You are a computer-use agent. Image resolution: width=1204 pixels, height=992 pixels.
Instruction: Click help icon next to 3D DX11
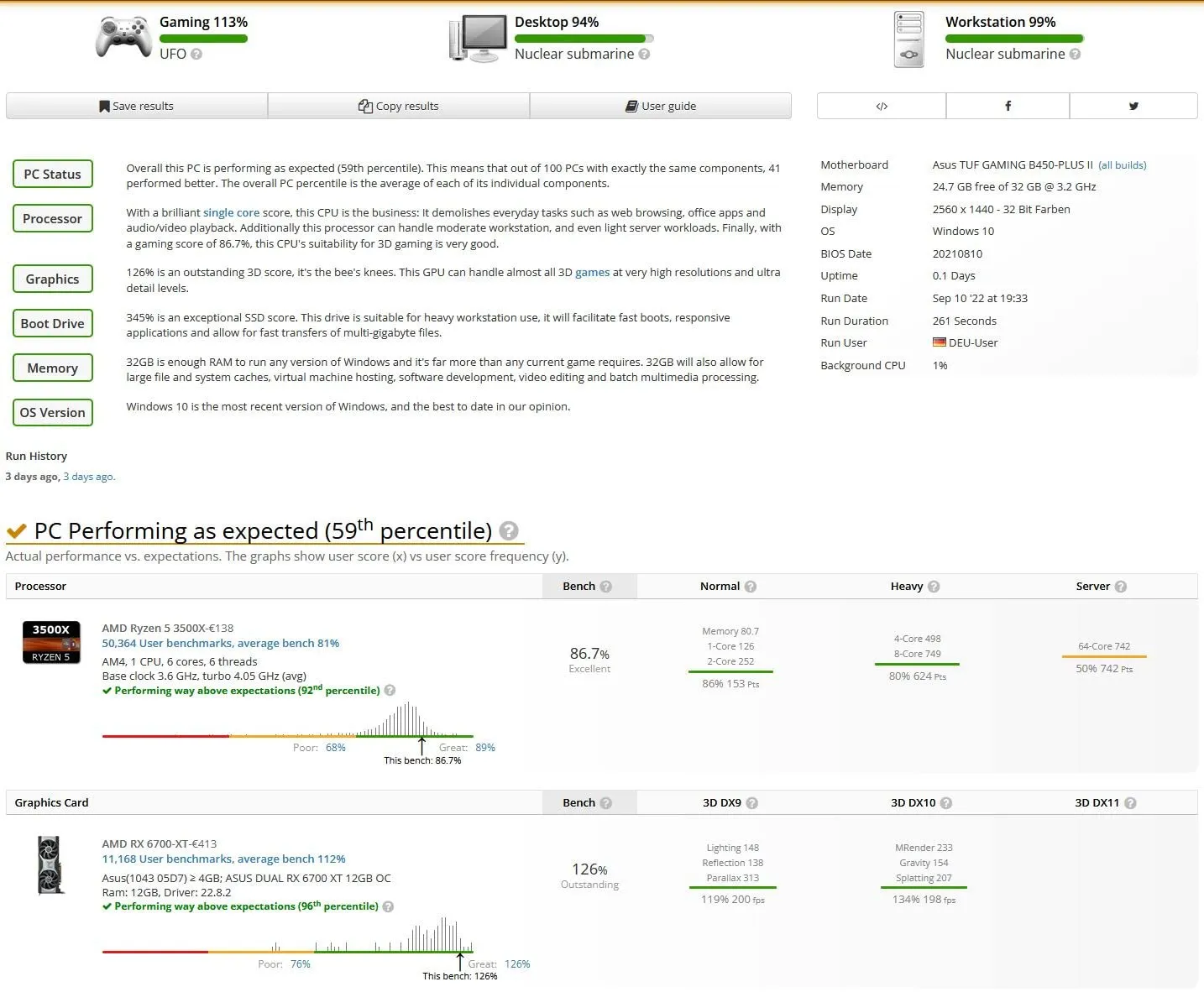coord(1130,803)
